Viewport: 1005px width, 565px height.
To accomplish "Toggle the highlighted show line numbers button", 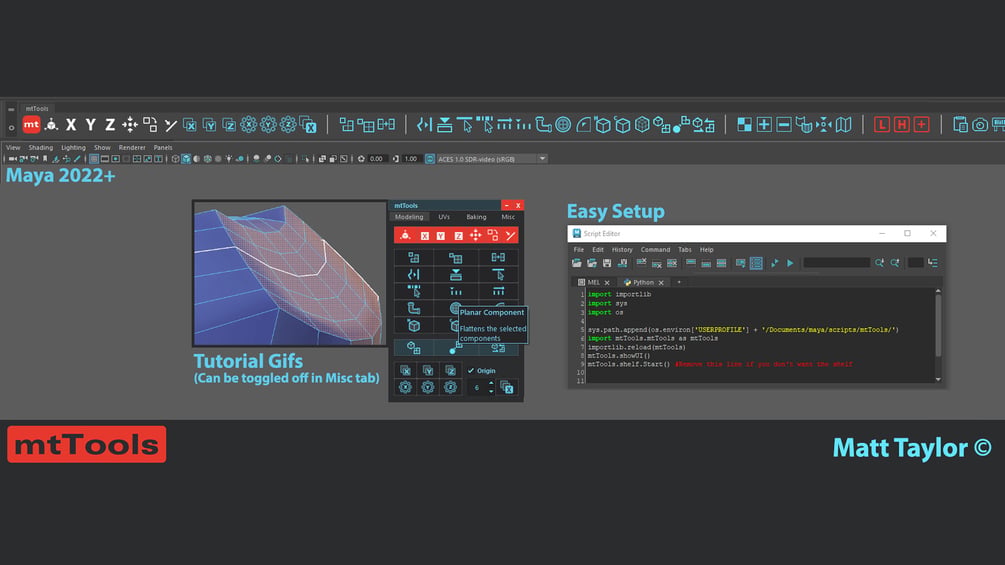I will (756, 263).
